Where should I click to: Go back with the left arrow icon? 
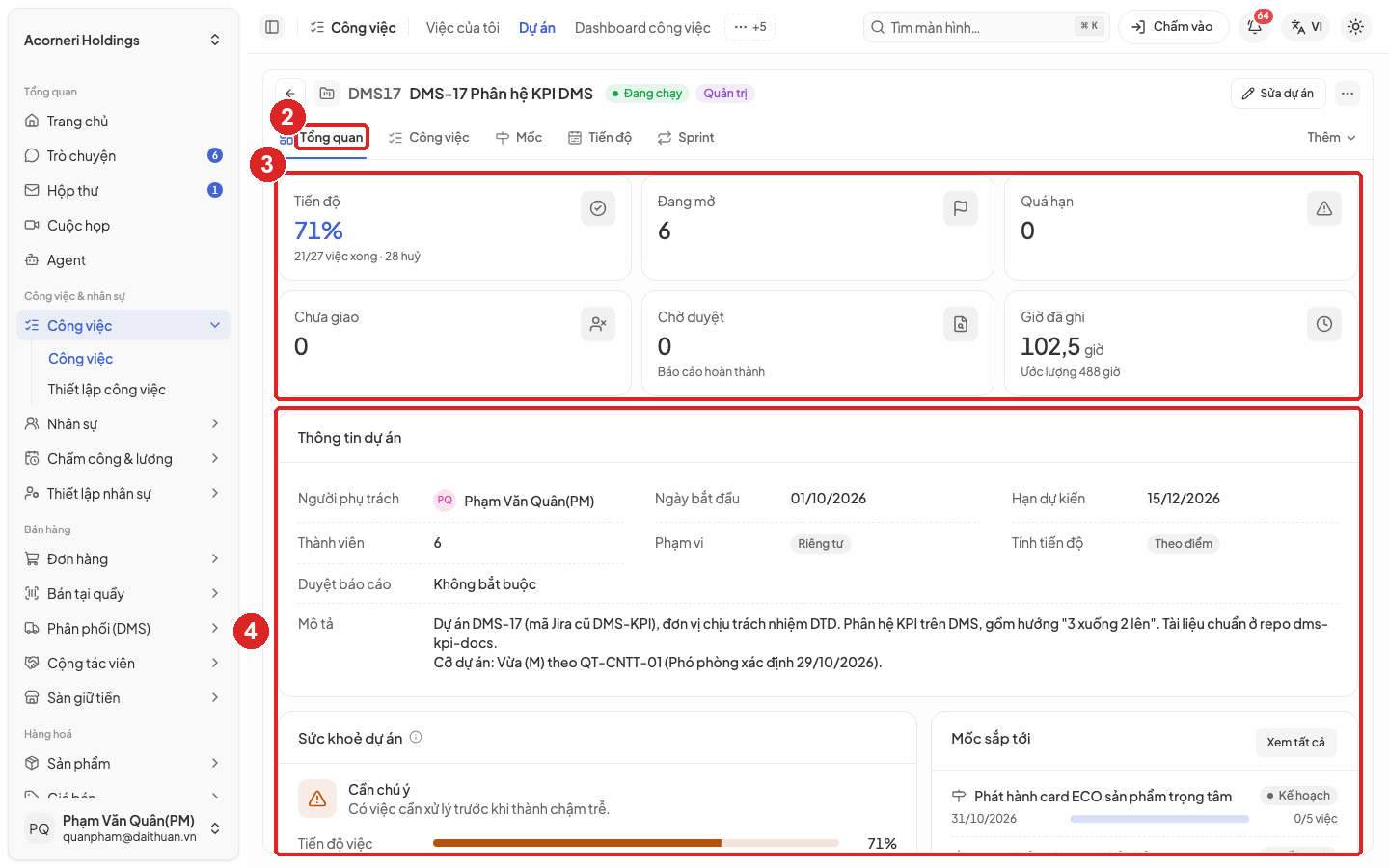[290, 94]
